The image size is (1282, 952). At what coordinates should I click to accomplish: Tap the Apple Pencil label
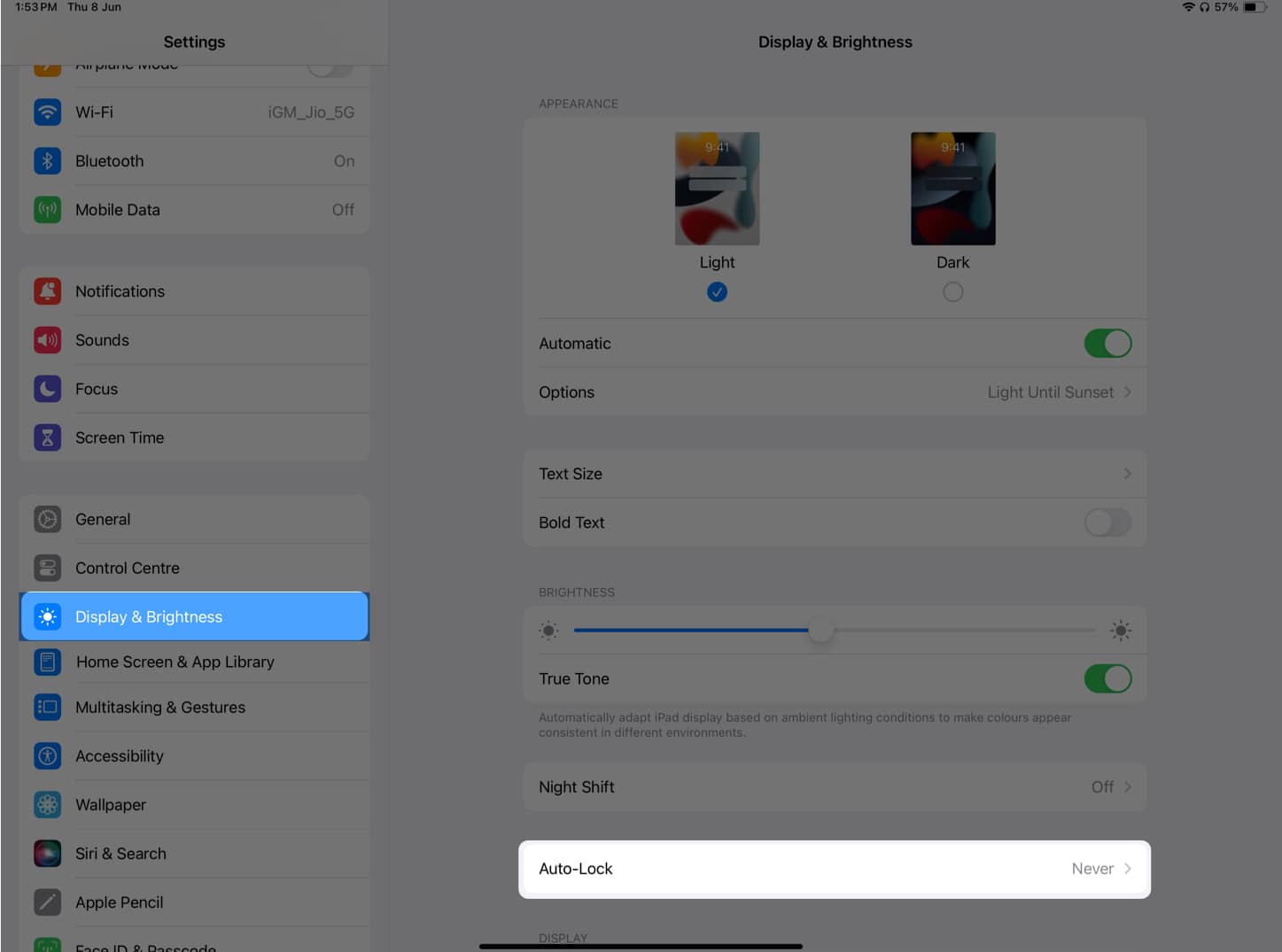click(120, 902)
